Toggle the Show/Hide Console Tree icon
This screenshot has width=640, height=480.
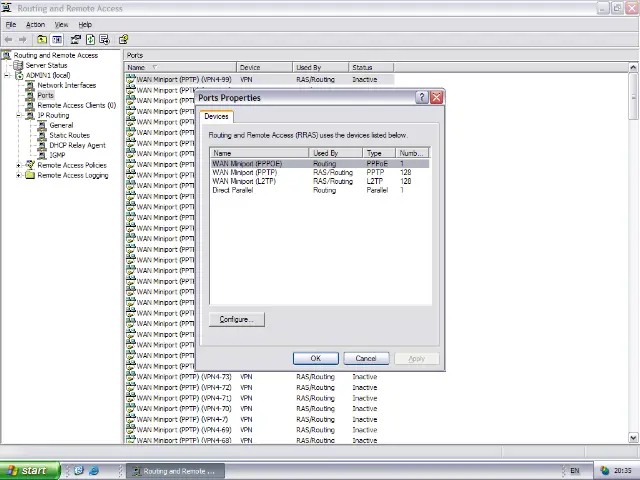coord(57,40)
